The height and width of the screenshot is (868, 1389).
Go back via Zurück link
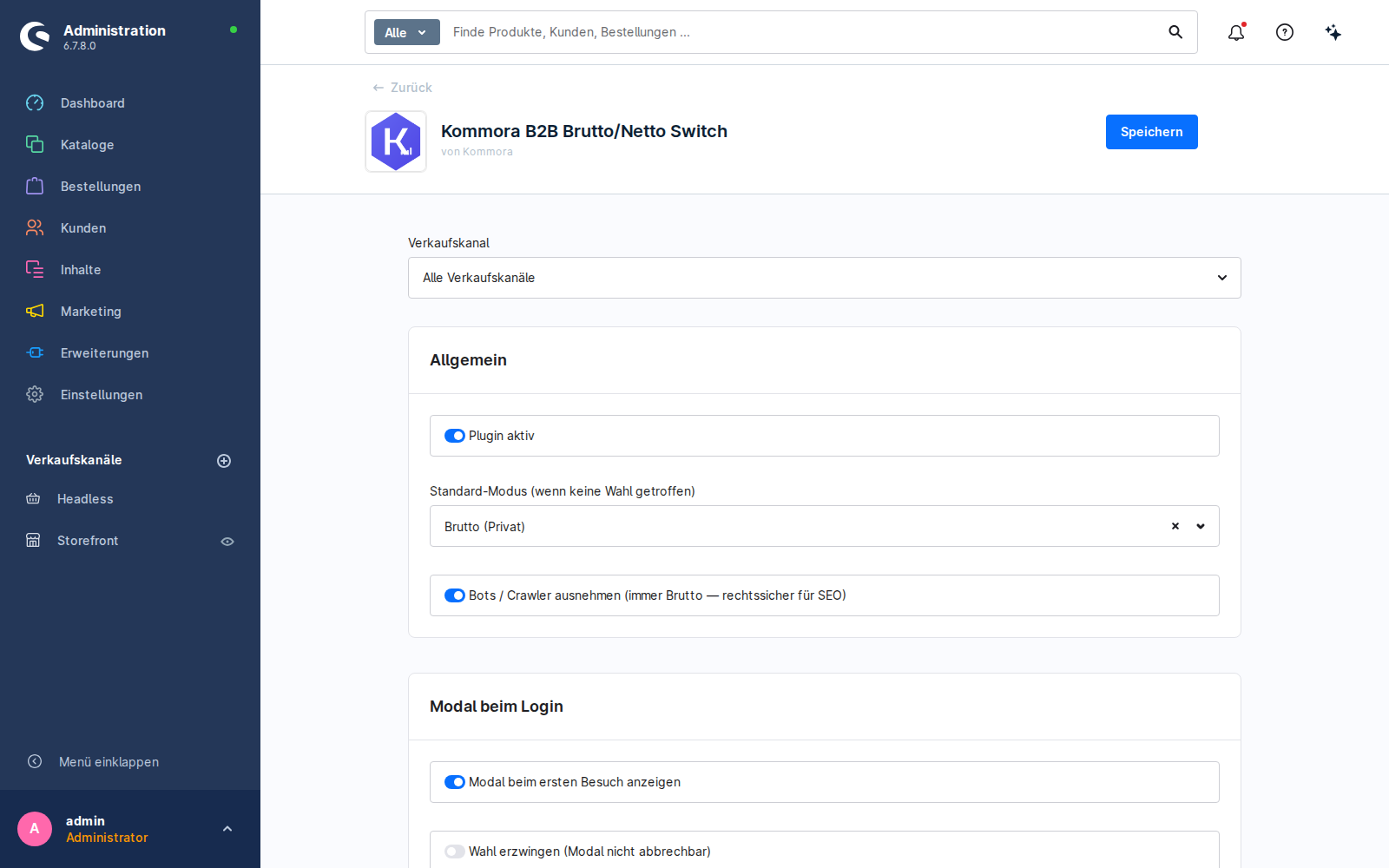click(x=411, y=88)
